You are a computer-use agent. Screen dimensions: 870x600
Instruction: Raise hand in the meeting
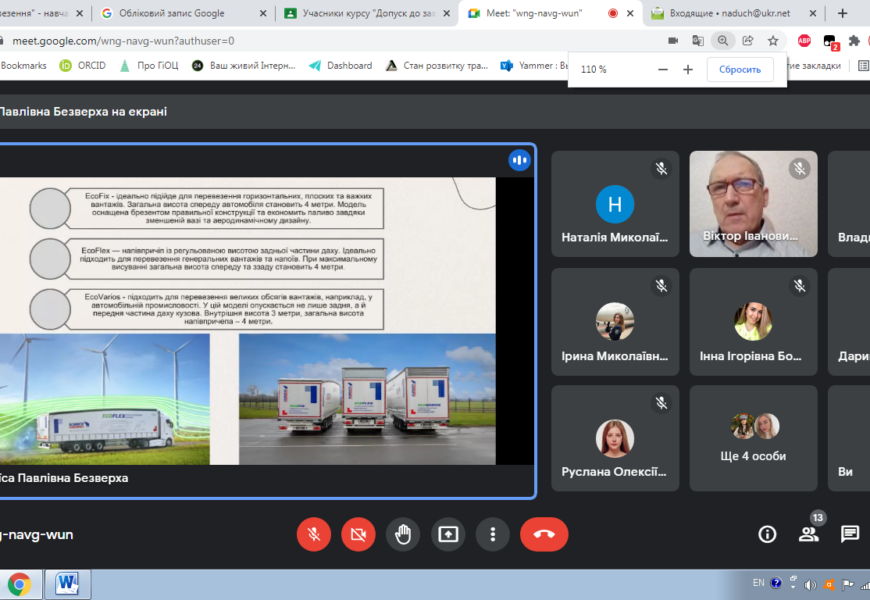tap(403, 534)
